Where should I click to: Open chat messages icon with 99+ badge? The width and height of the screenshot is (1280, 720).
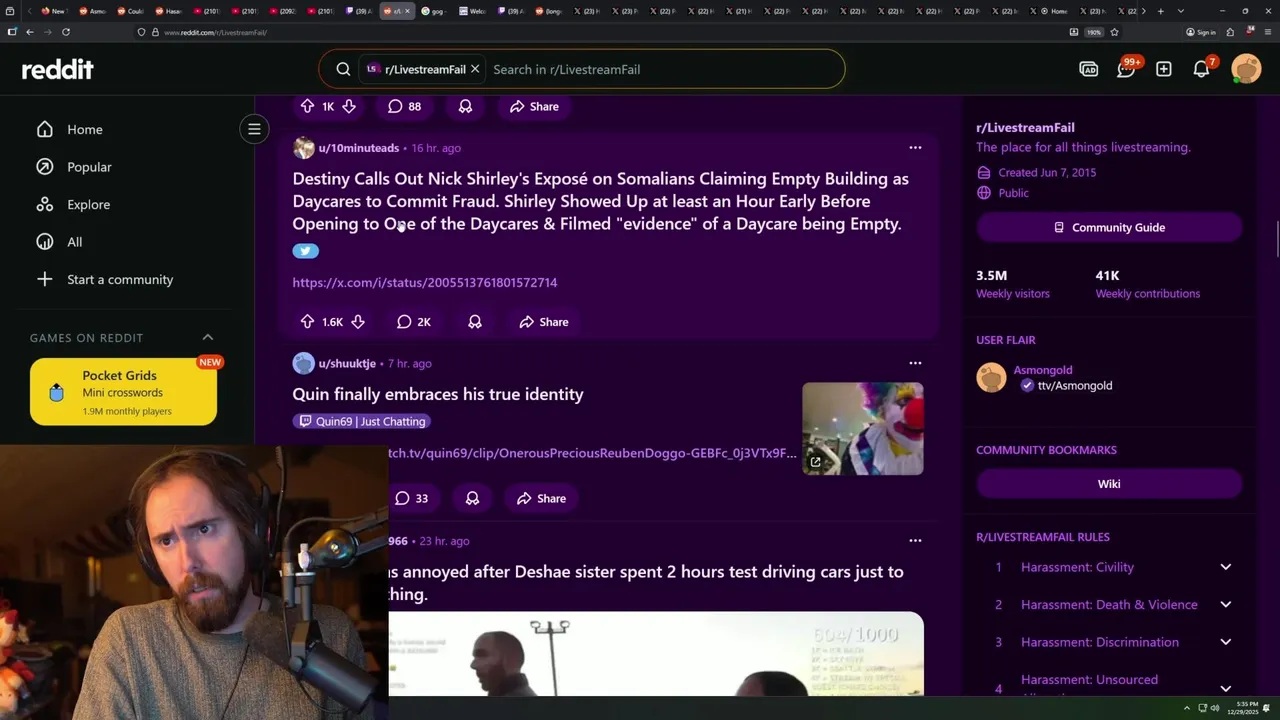coord(1127,68)
